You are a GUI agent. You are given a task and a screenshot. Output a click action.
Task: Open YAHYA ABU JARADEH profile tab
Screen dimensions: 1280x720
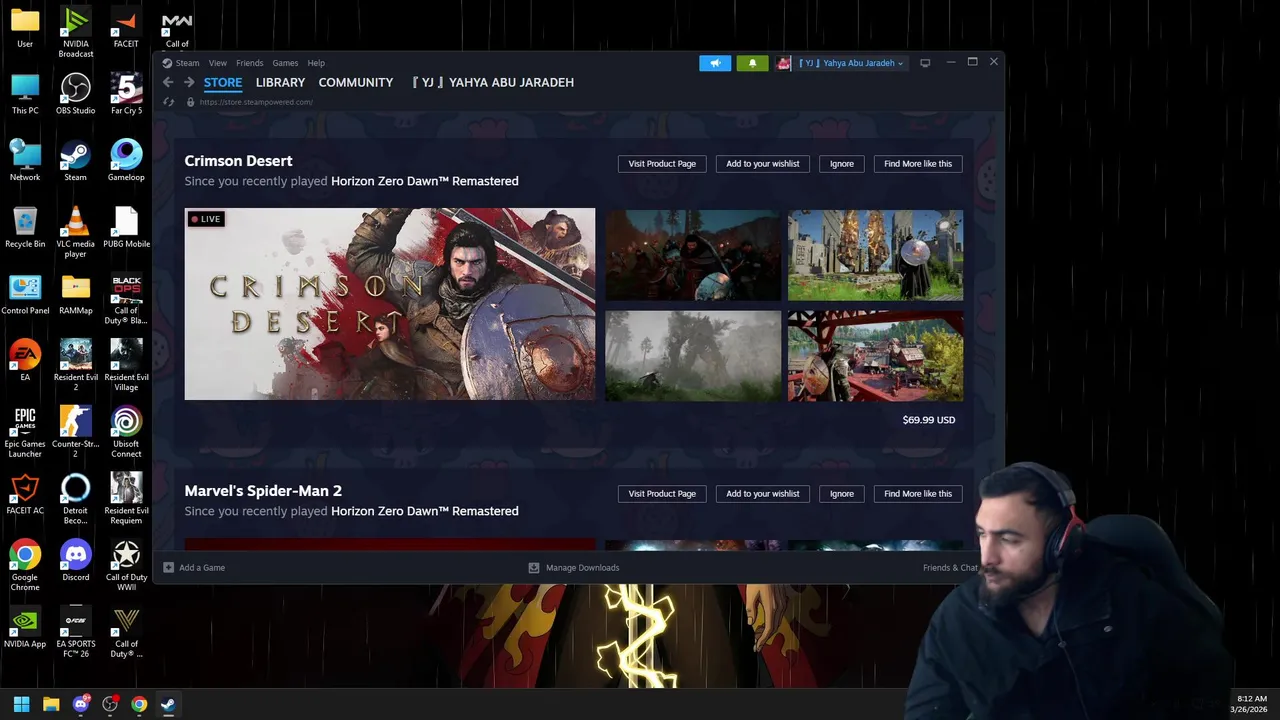[x=493, y=82]
